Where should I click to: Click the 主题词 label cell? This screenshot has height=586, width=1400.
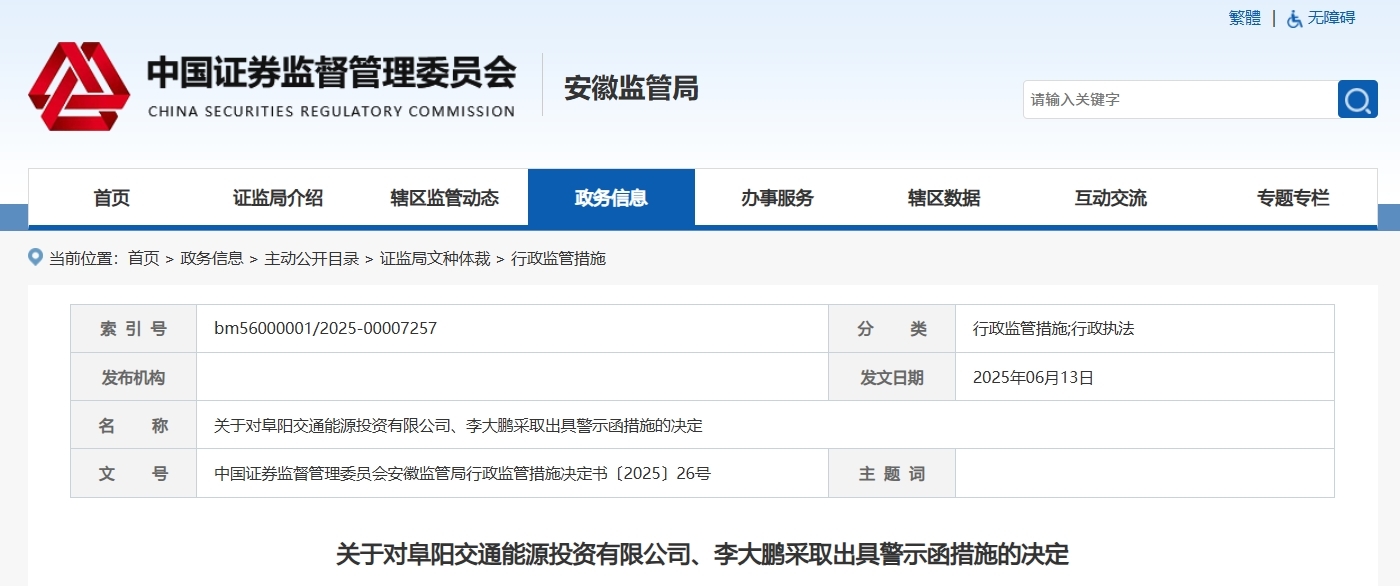892,473
